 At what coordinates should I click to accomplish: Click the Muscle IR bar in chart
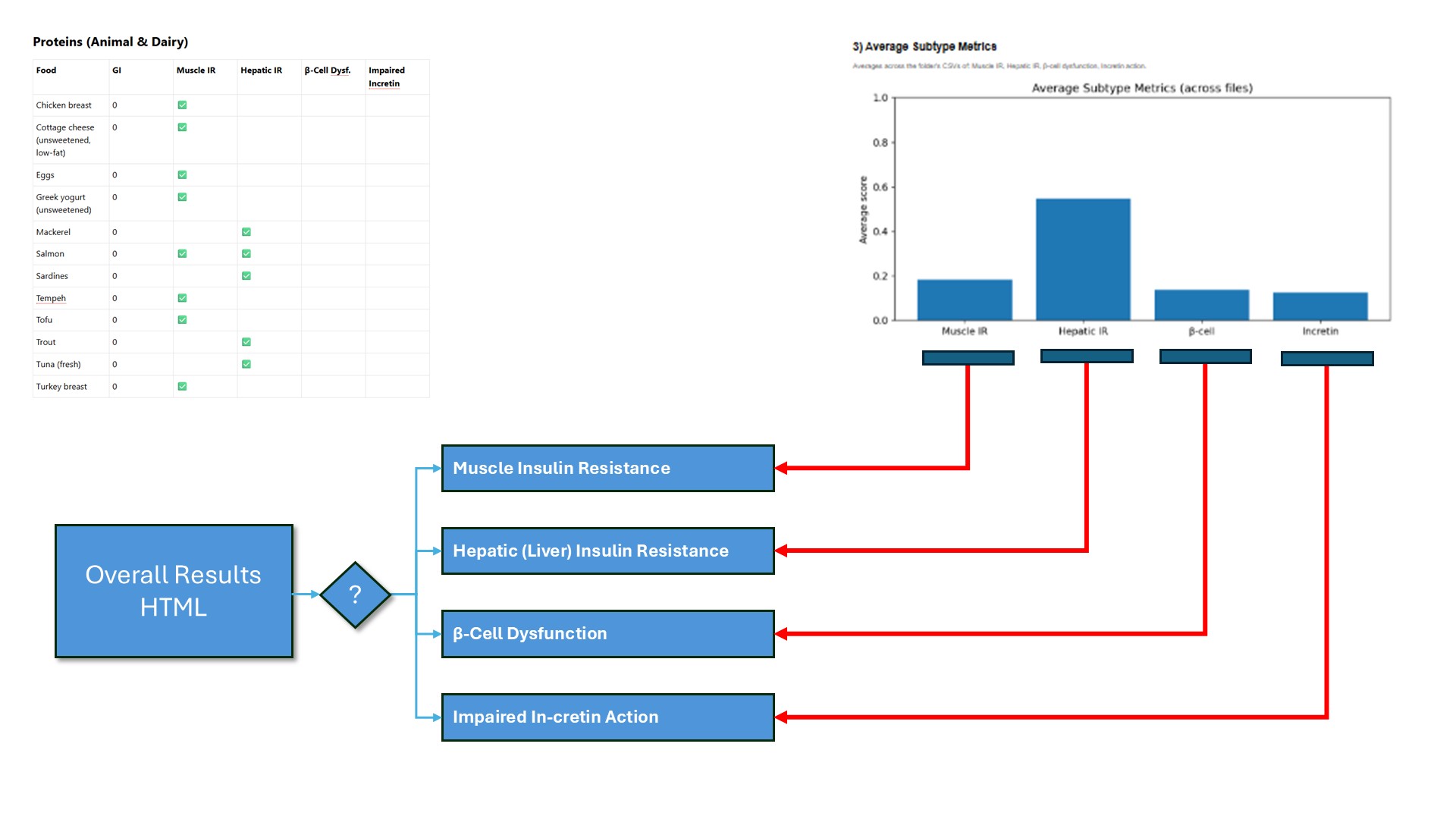[964, 300]
